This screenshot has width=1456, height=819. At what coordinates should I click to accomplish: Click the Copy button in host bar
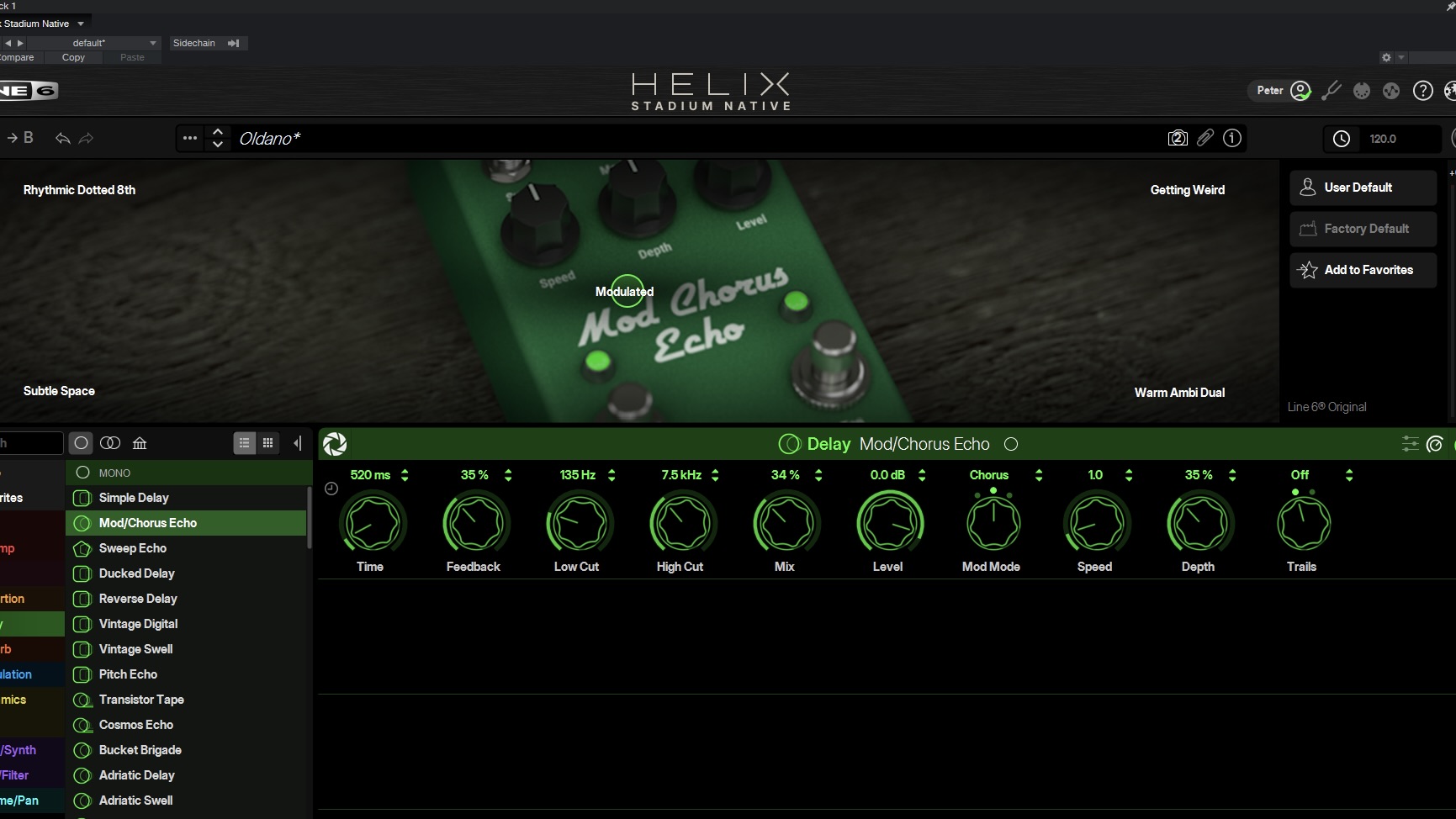(73, 57)
